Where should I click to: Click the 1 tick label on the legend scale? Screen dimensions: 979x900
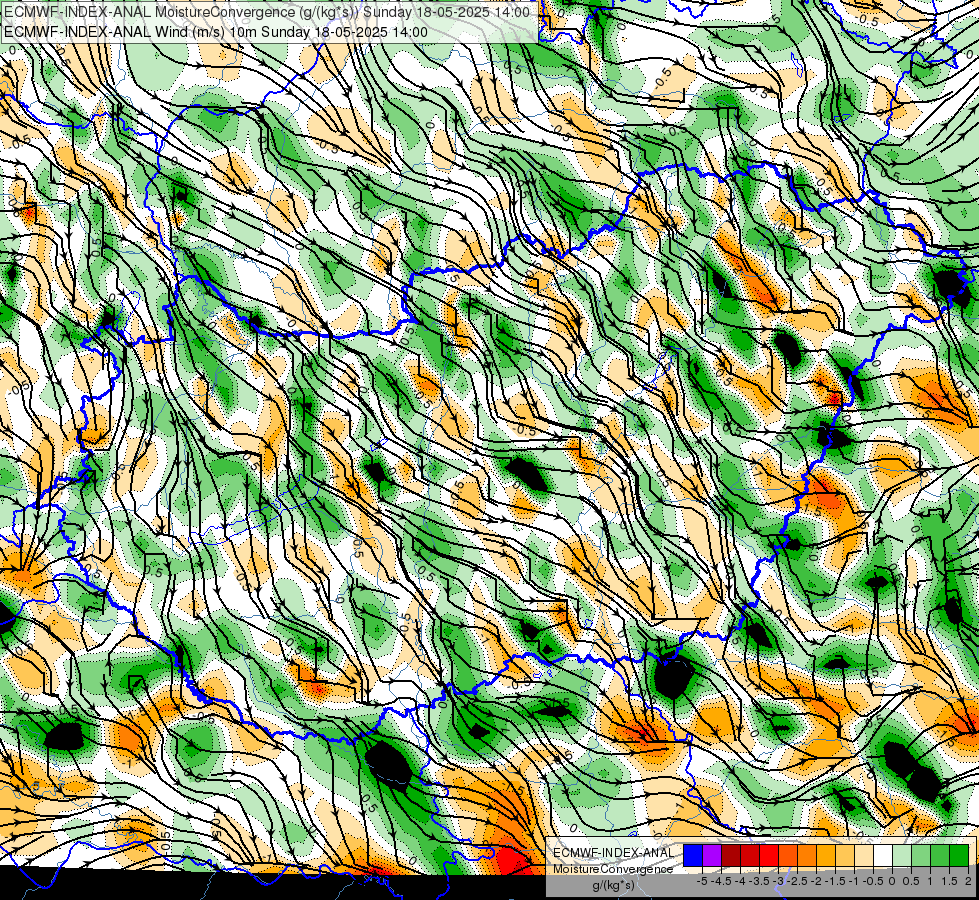click(930, 881)
